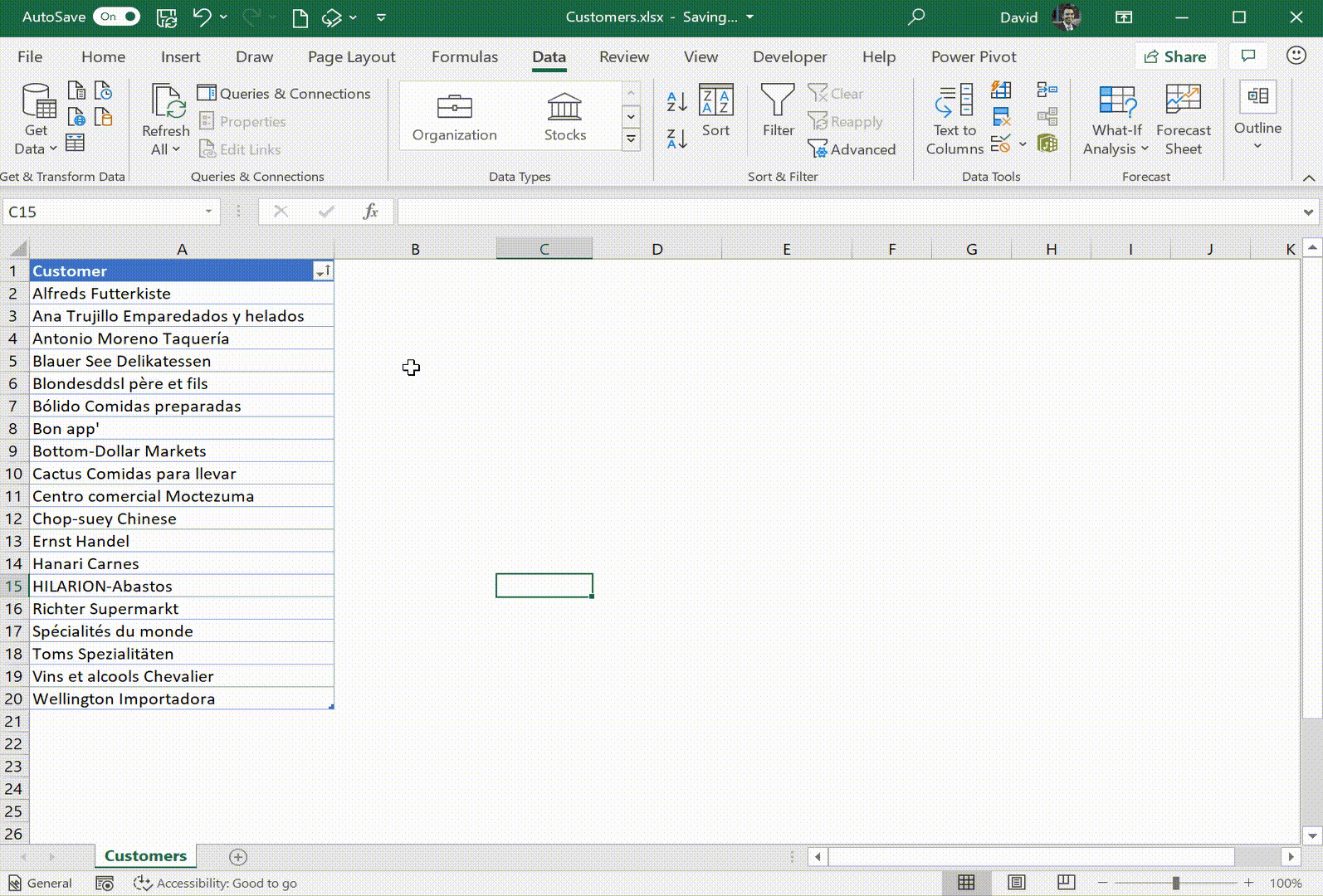Select the Stocks data type

pyautogui.click(x=564, y=117)
